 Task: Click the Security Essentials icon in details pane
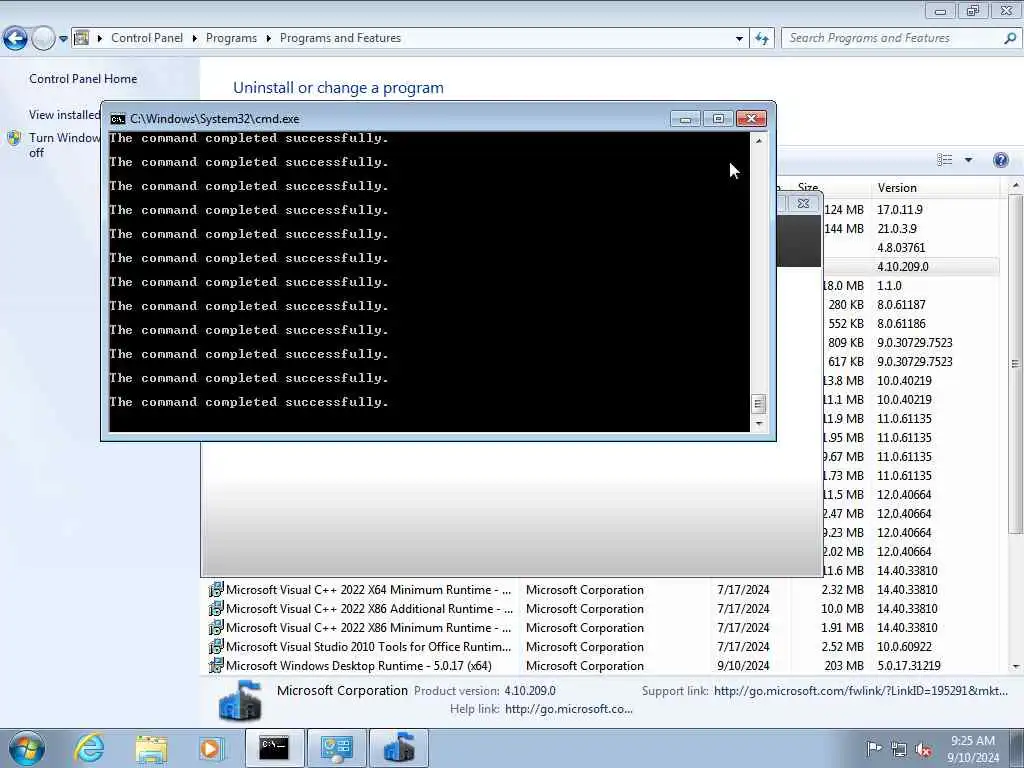coord(240,700)
